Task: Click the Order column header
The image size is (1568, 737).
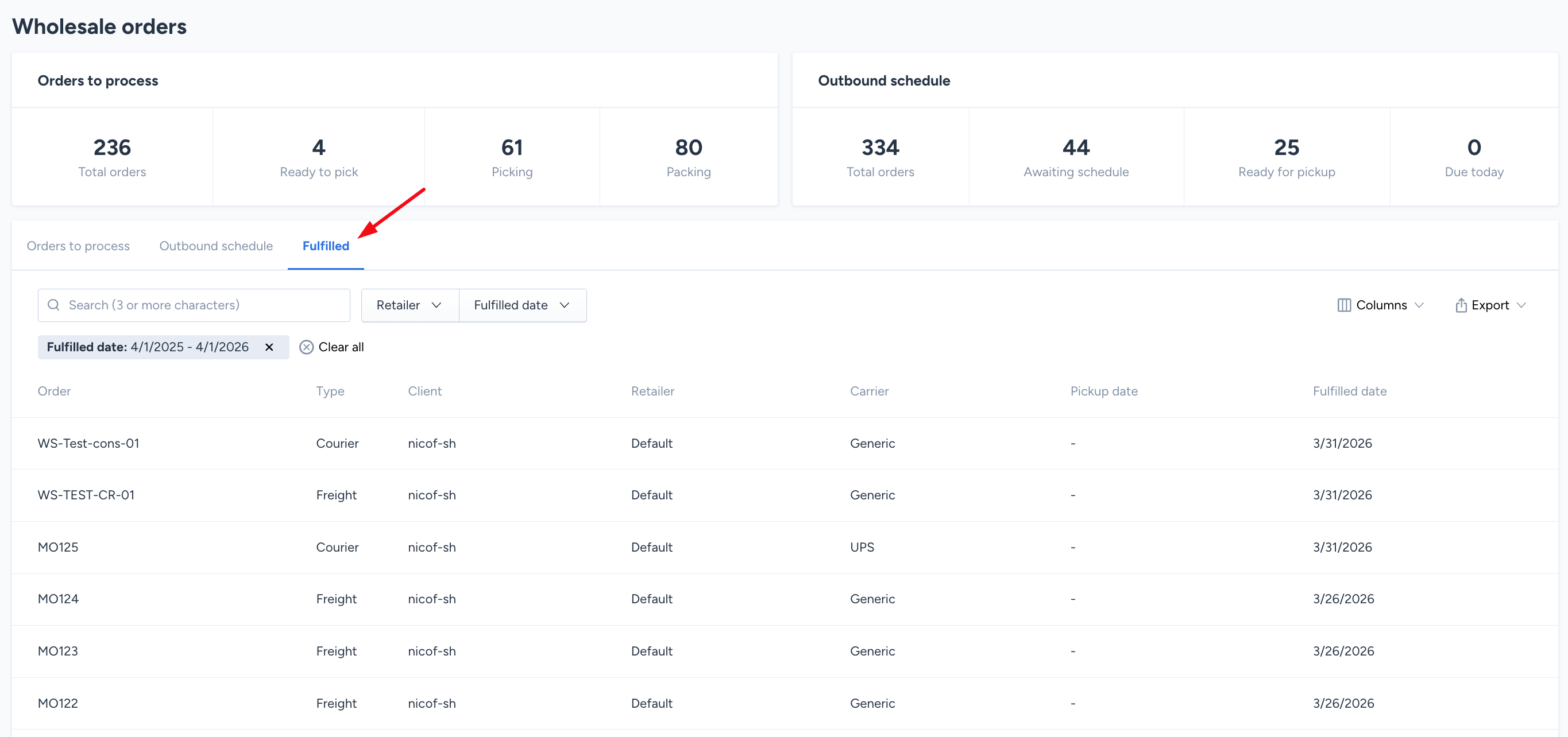Action: pyautogui.click(x=54, y=391)
